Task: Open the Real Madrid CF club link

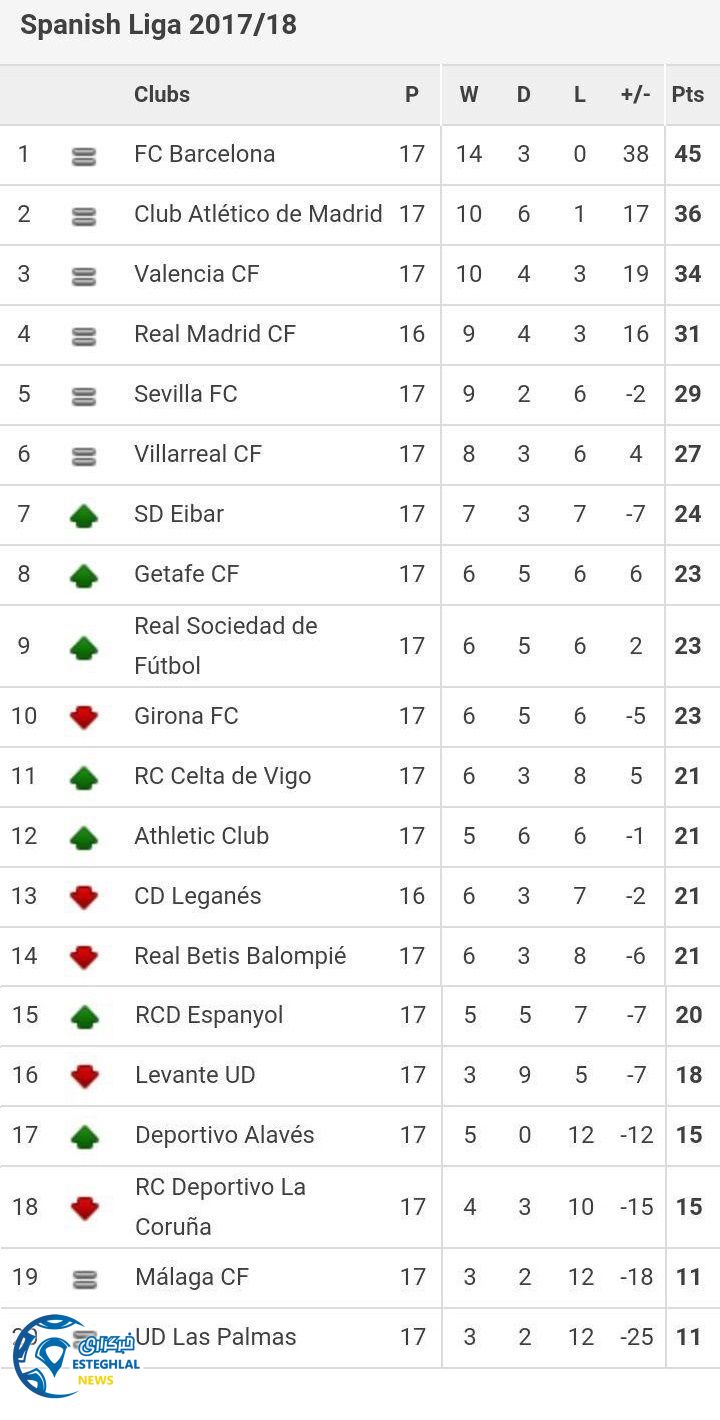Action: pos(215,334)
